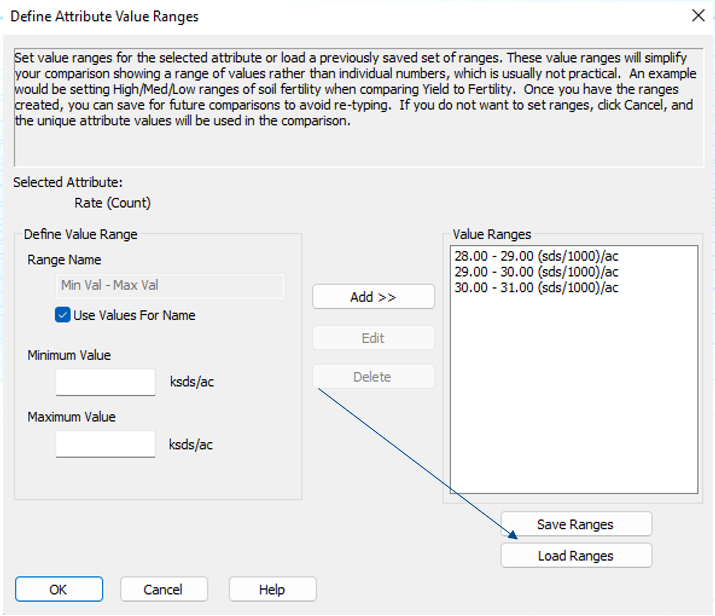Focus the Maximum Value input box

point(105,444)
